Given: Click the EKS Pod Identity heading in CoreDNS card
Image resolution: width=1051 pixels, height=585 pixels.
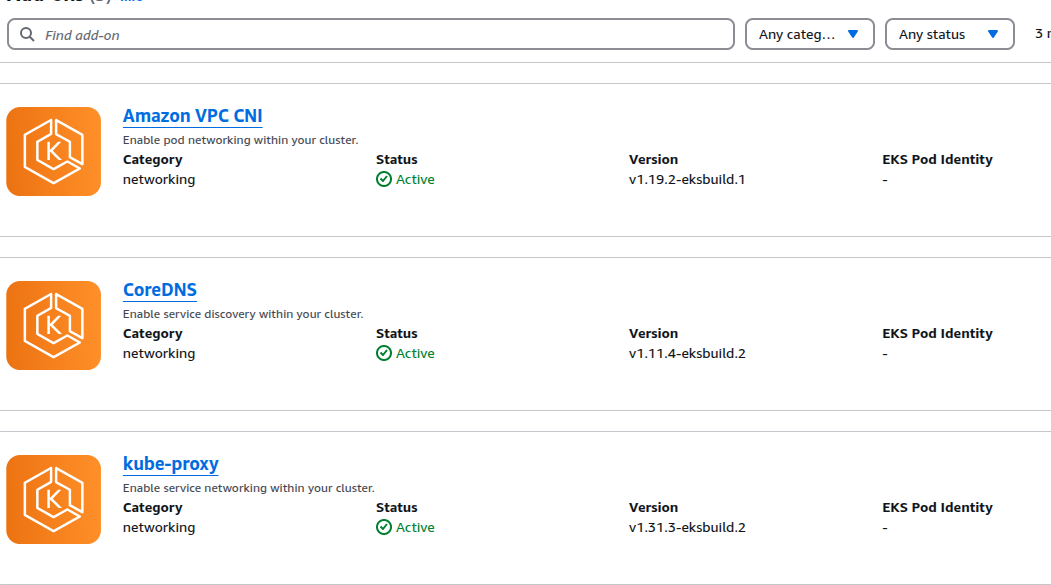Looking at the screenshot, I should coord(937,334).
